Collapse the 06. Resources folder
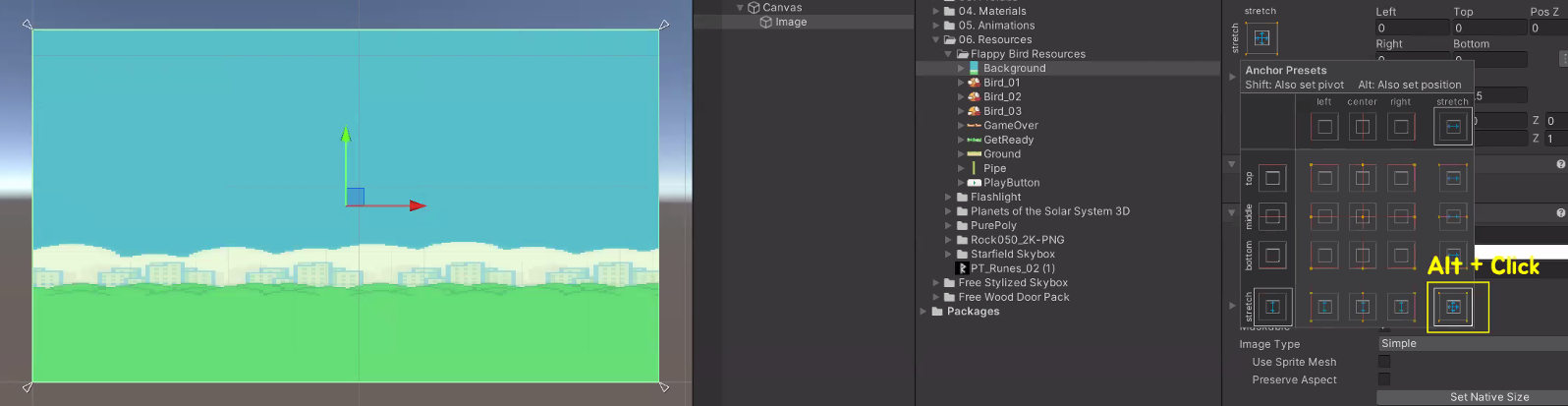This screenshot has height=406, width=1568. pyautogui.click(x=936, y=40)
